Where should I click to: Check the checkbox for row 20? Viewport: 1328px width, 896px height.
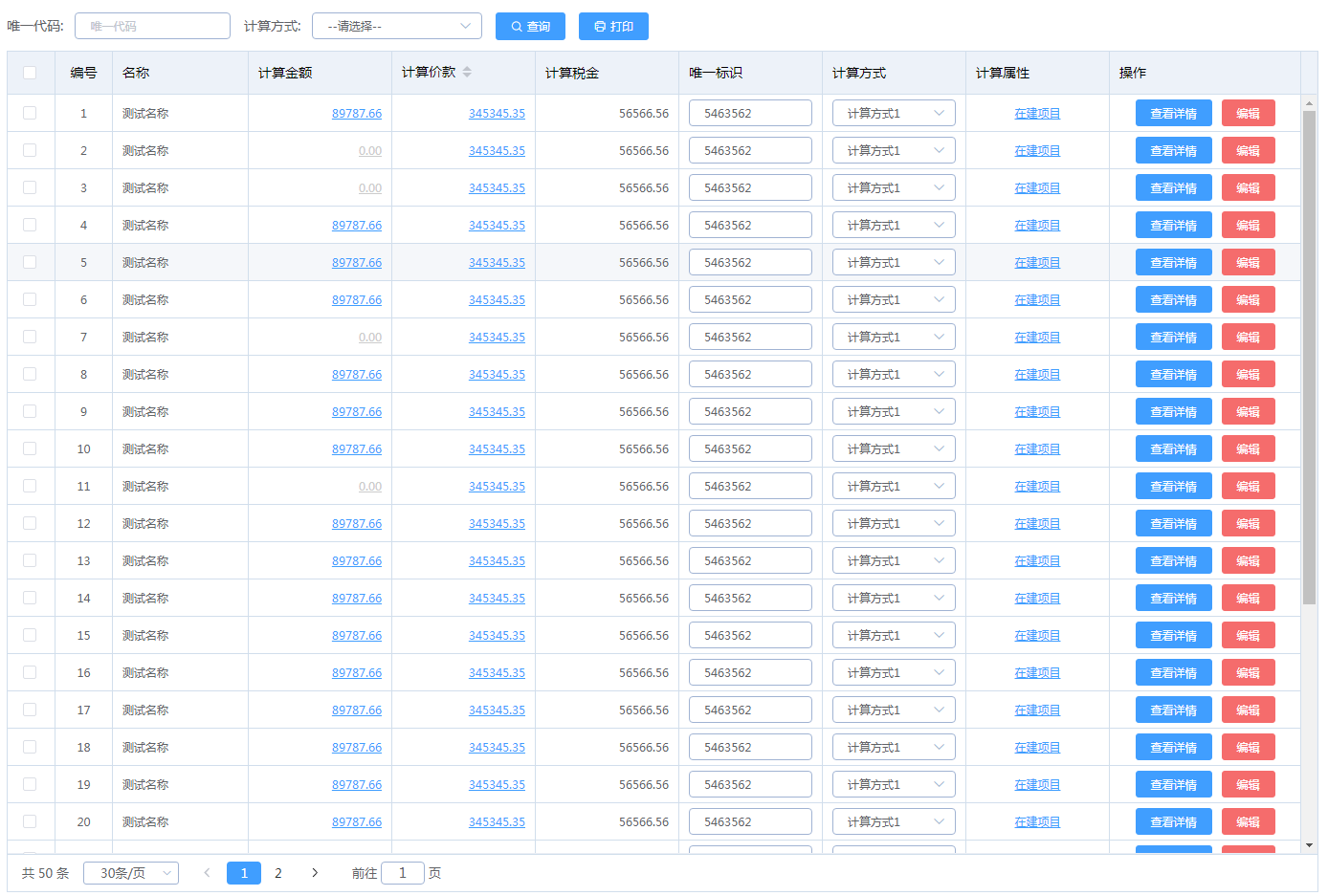[x=30, y=821]
